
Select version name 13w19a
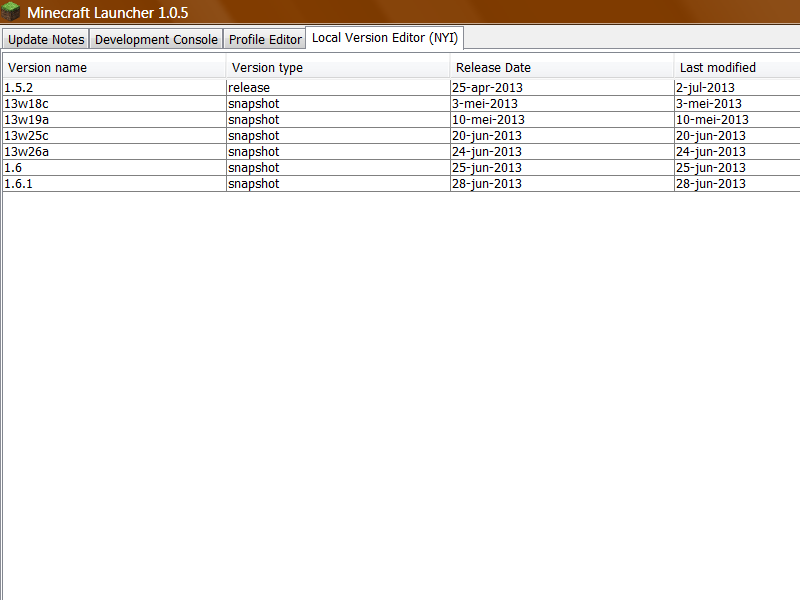pyautogui.click(x=114, y=119)
